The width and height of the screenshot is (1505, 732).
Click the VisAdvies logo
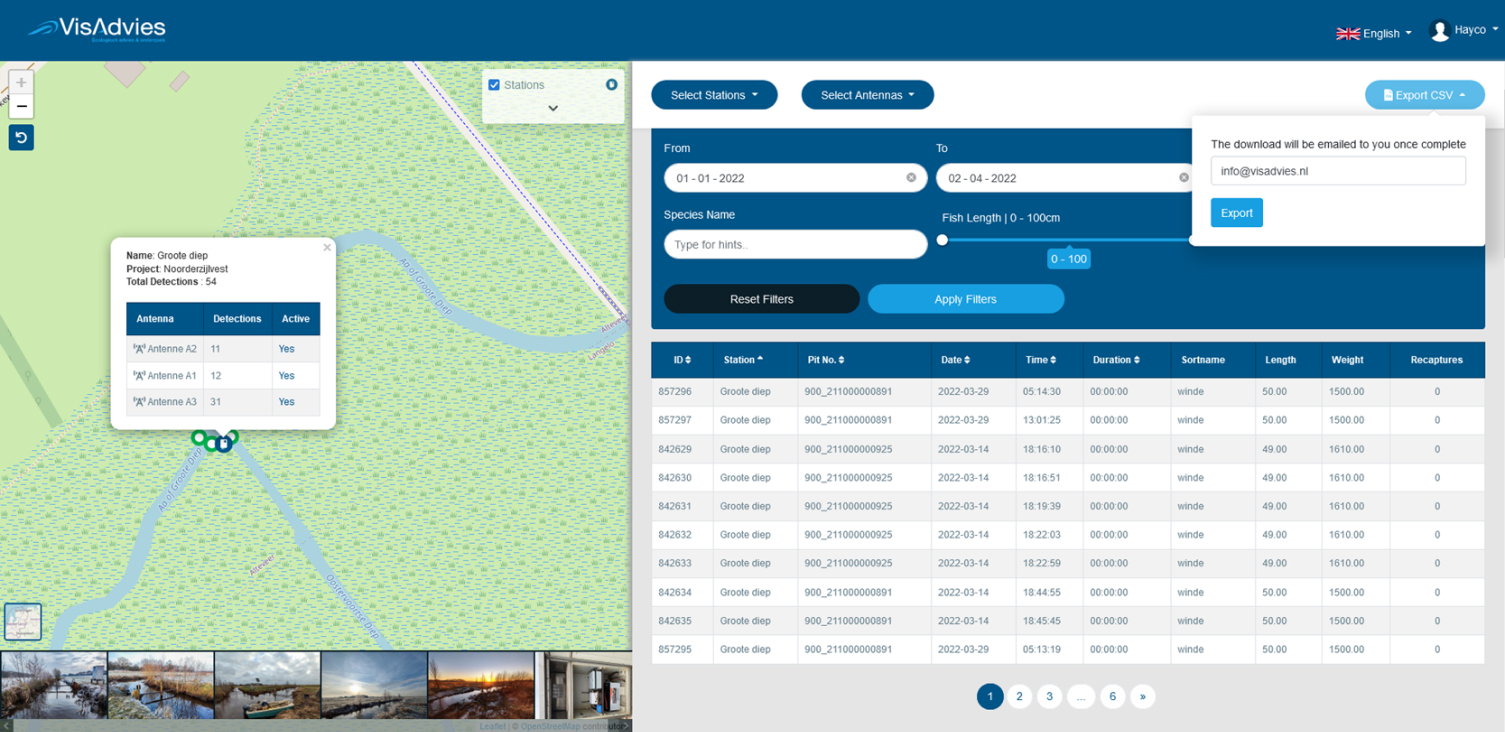(x=97, y=29)
